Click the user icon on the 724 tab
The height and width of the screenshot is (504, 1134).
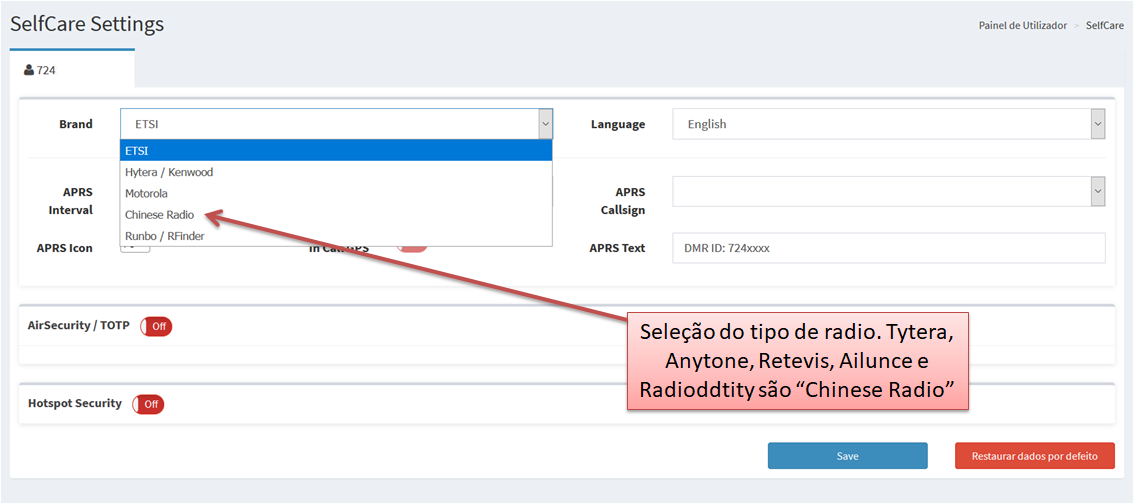click(29, 70)
